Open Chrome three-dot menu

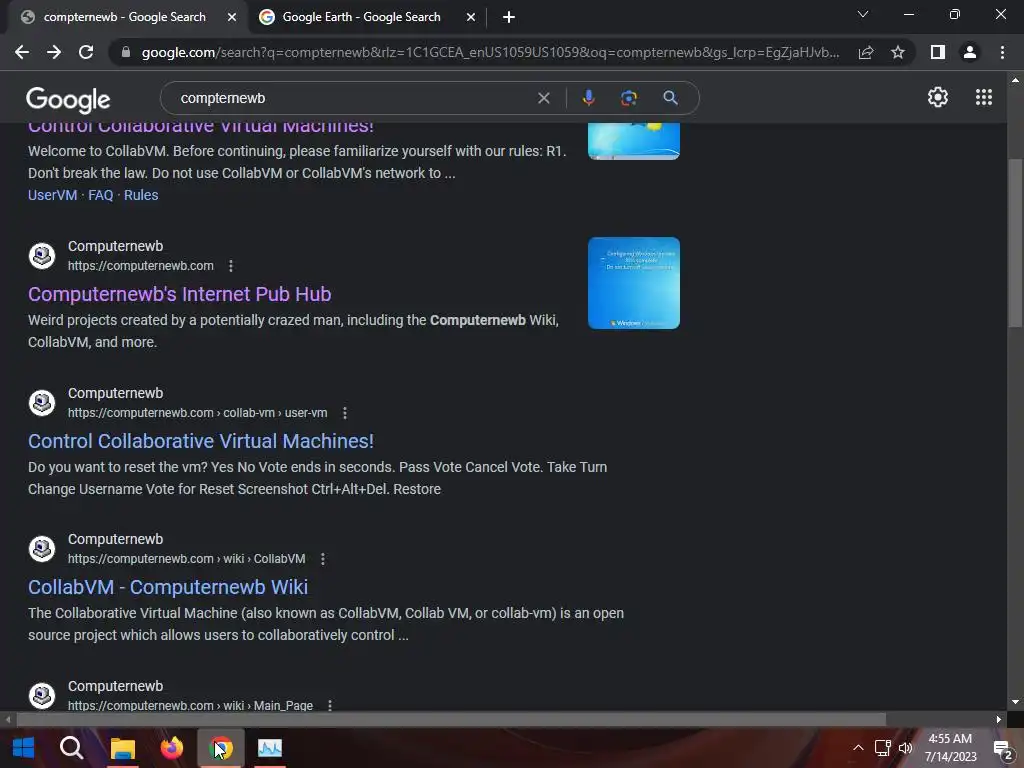(x=1002, y=52)
